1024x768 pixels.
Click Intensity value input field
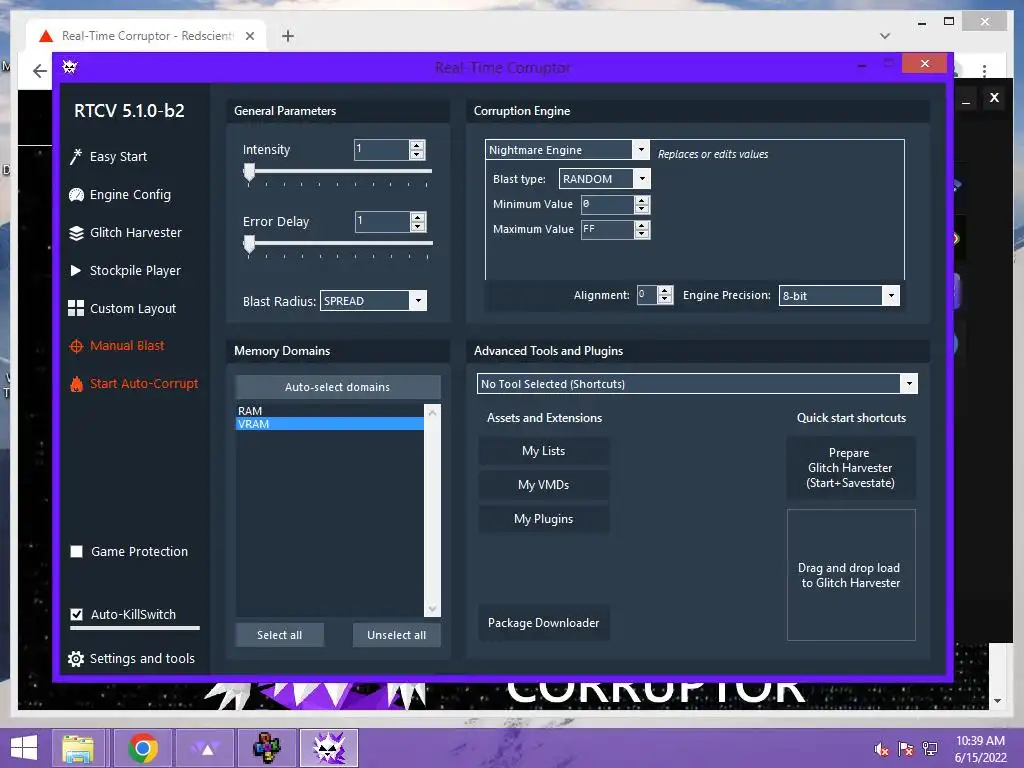[x=381, y=150]
